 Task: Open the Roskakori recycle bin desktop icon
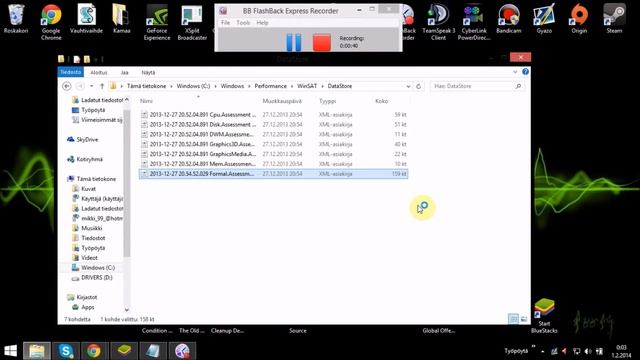(x=16, y=19)
